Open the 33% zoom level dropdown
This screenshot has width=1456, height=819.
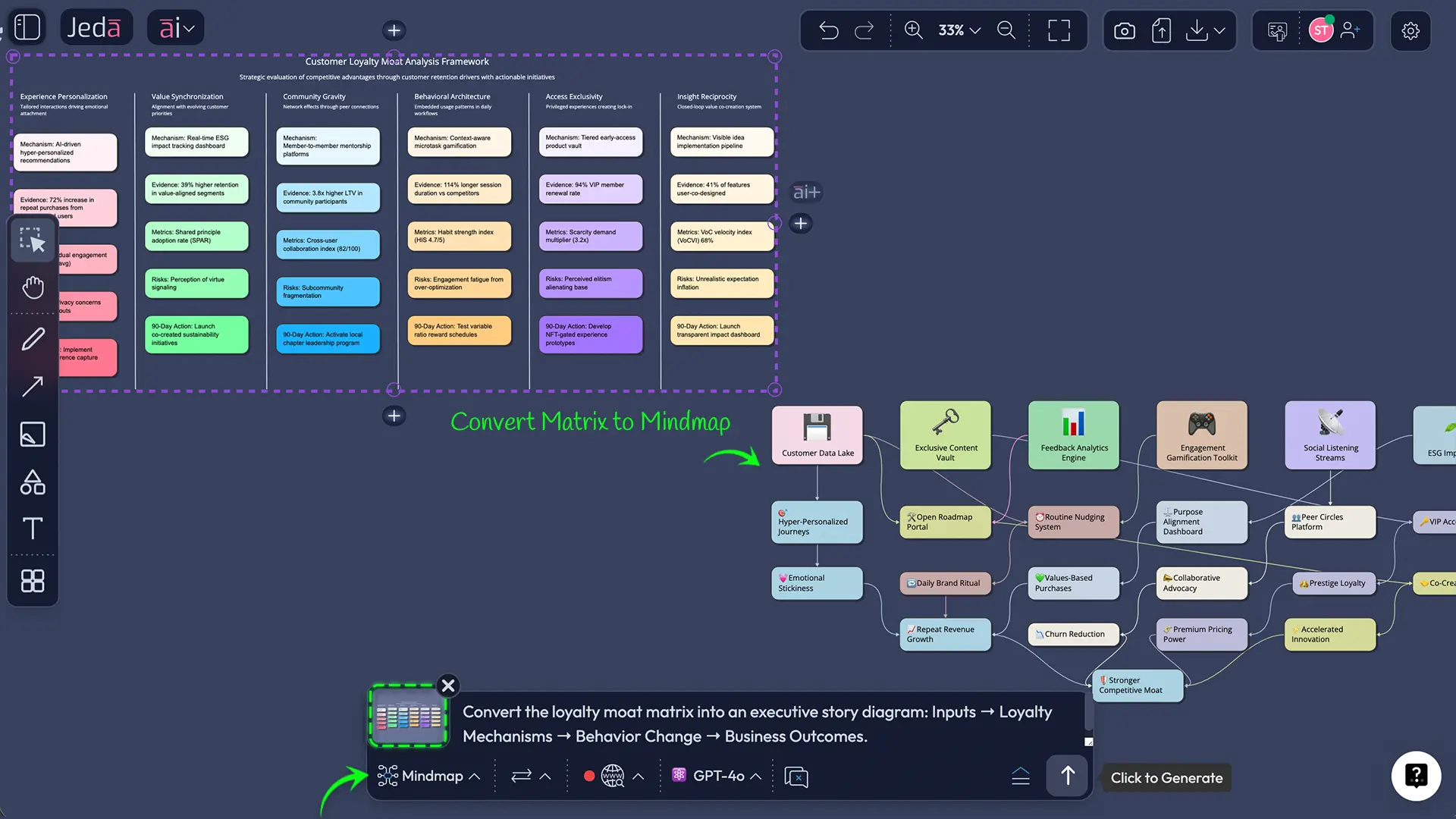click(959, 30)
